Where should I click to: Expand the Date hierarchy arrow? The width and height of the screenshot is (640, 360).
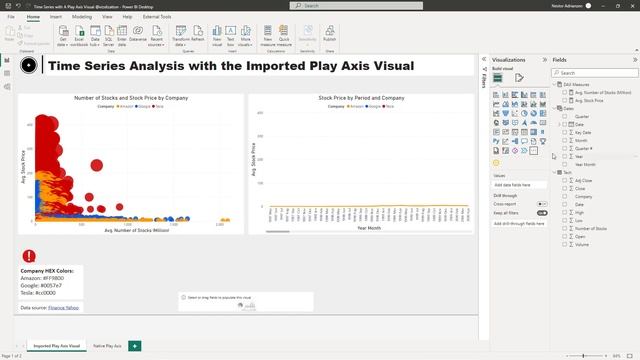[x=560, y=124]
